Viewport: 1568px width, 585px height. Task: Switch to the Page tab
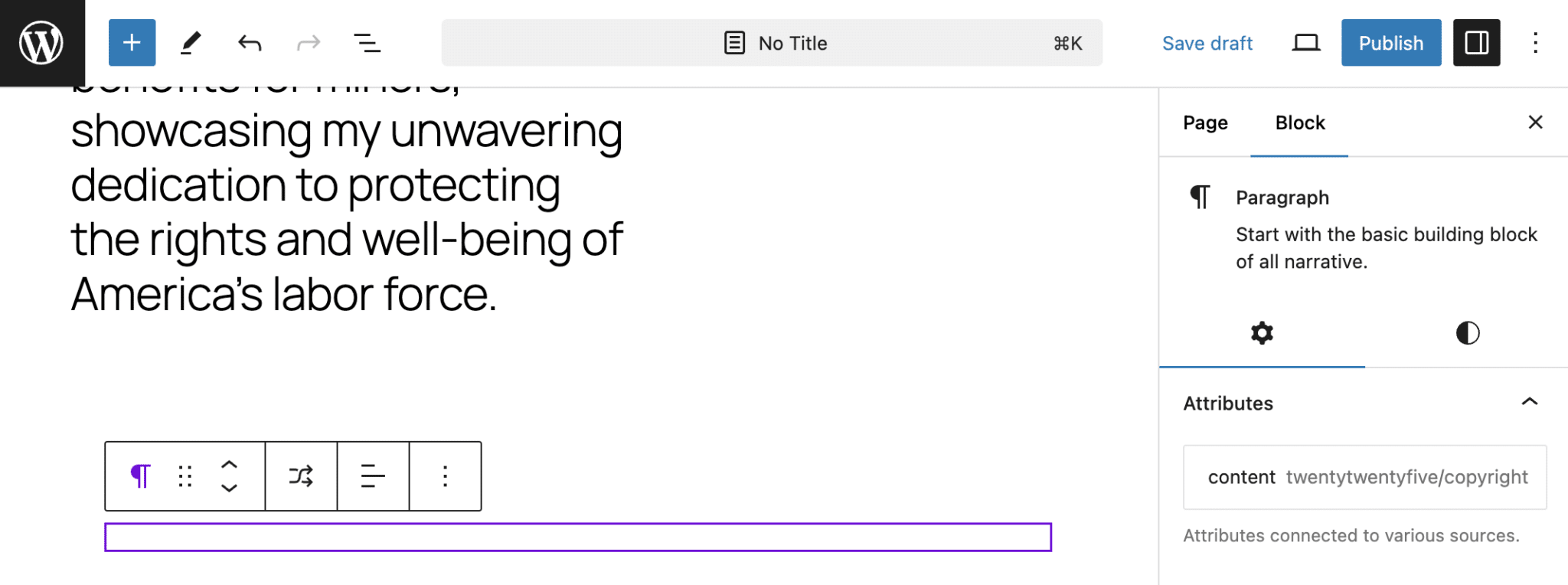[1205, 123]
